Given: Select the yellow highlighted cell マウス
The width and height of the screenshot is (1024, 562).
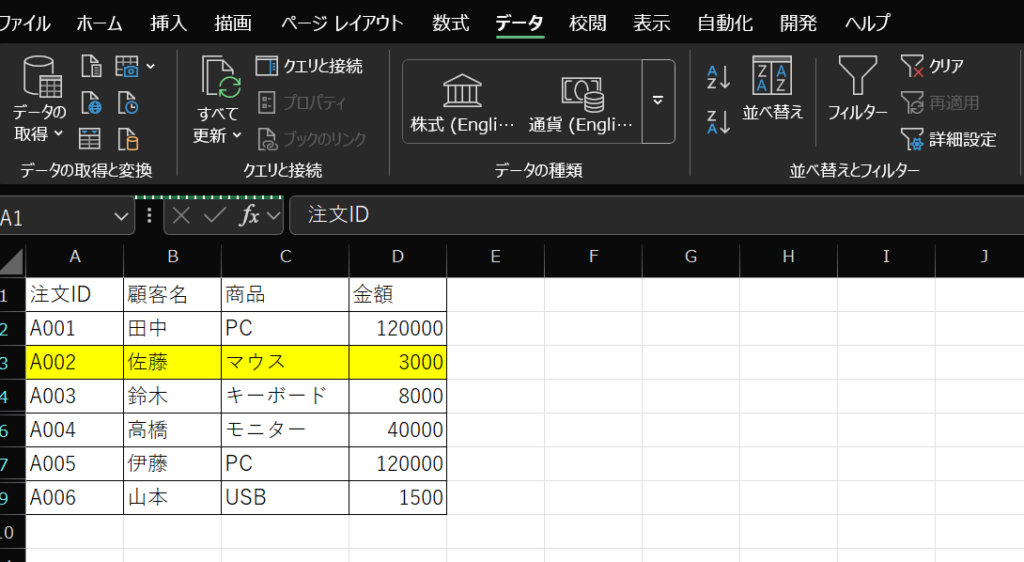Looking at the screenshot, I should pyautogui.click(x=284, y=362).
